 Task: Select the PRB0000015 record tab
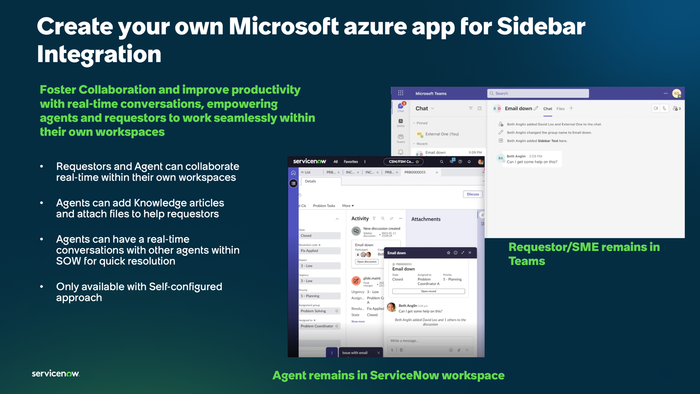tap(415, 172)
